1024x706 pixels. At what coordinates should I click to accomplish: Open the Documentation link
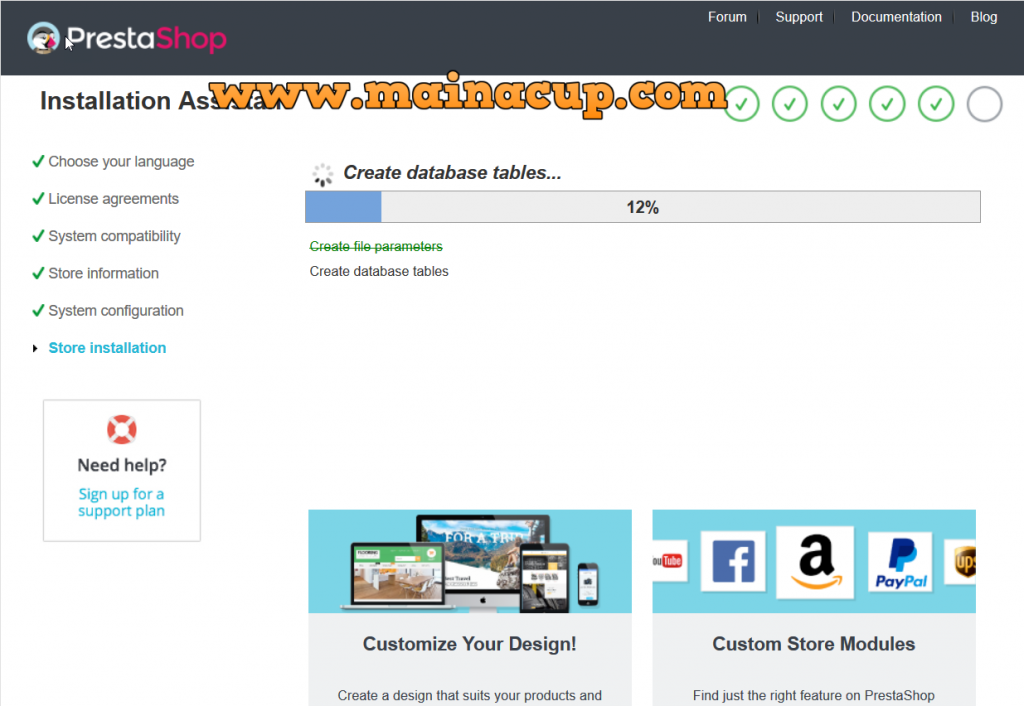[x=896, y=17]
